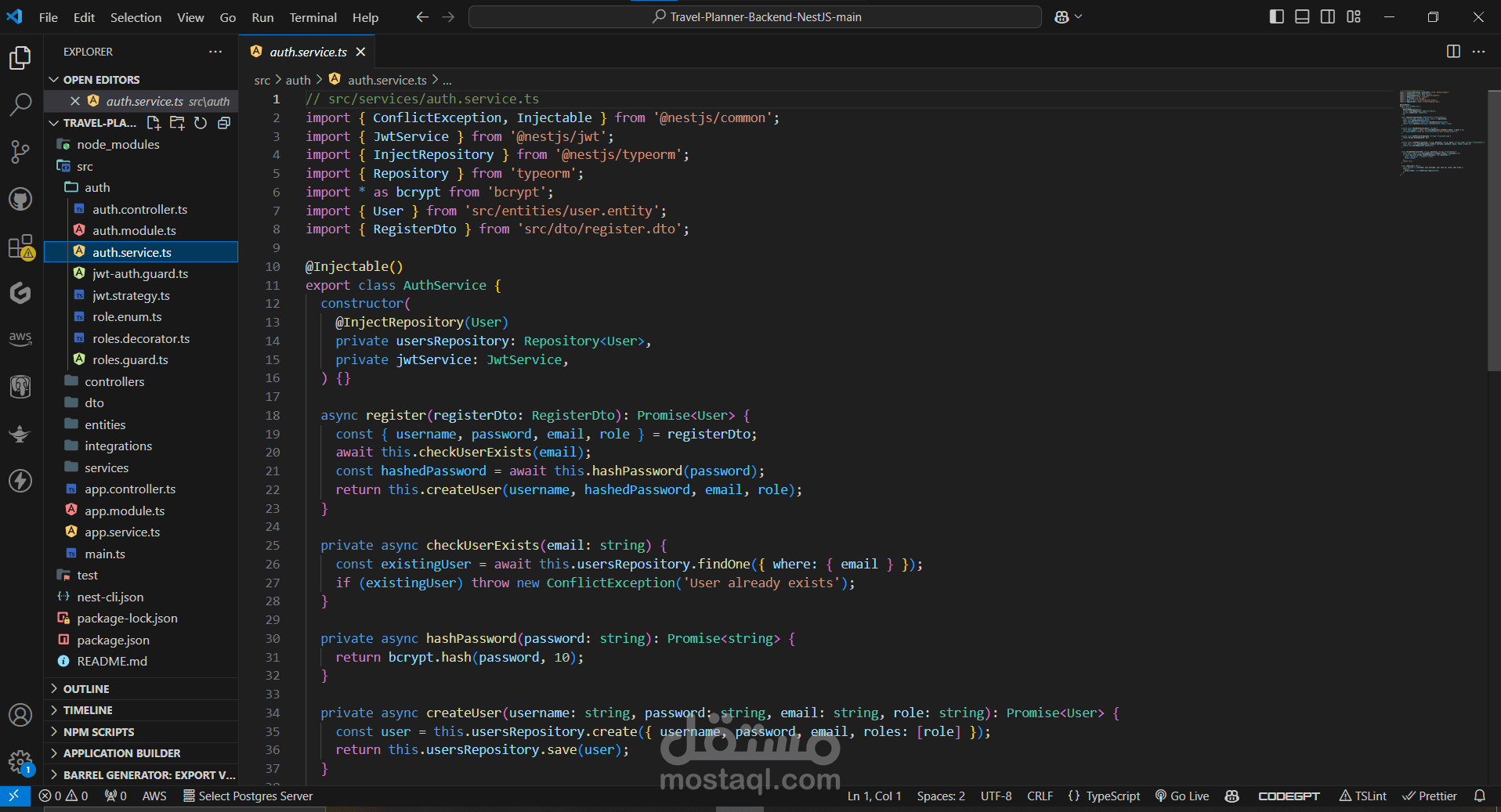This screenshot has height=812, width=1501.
Task: Refresh the explorer file tree
Action: (x=201, y=123)
